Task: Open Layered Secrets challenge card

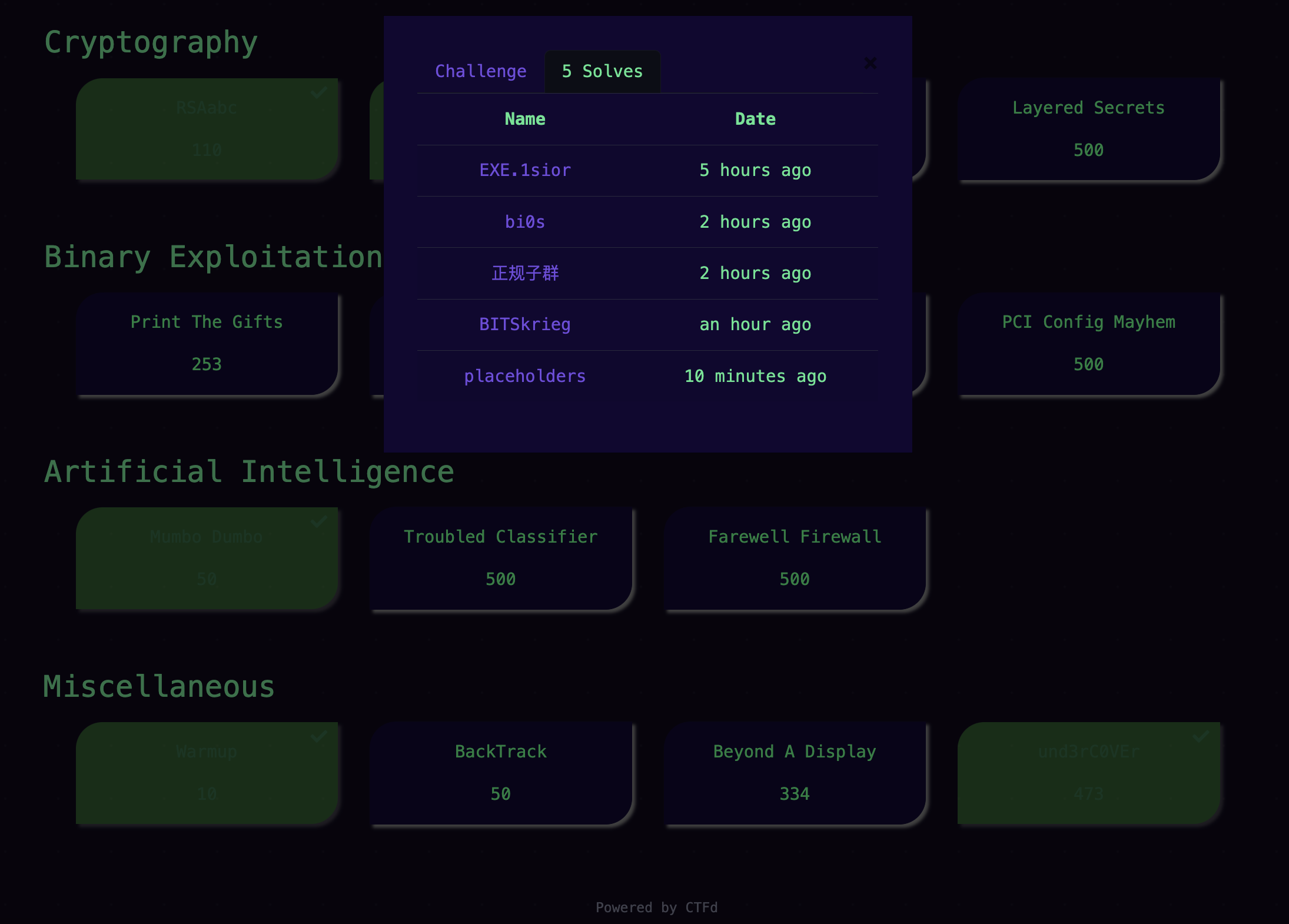Action: coord(1088,128)
